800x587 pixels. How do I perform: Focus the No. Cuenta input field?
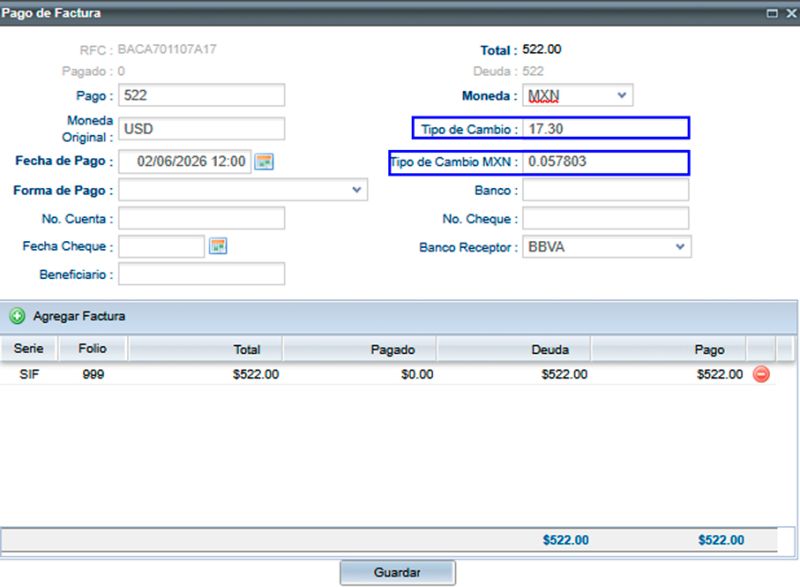click(x=202, y=218)
